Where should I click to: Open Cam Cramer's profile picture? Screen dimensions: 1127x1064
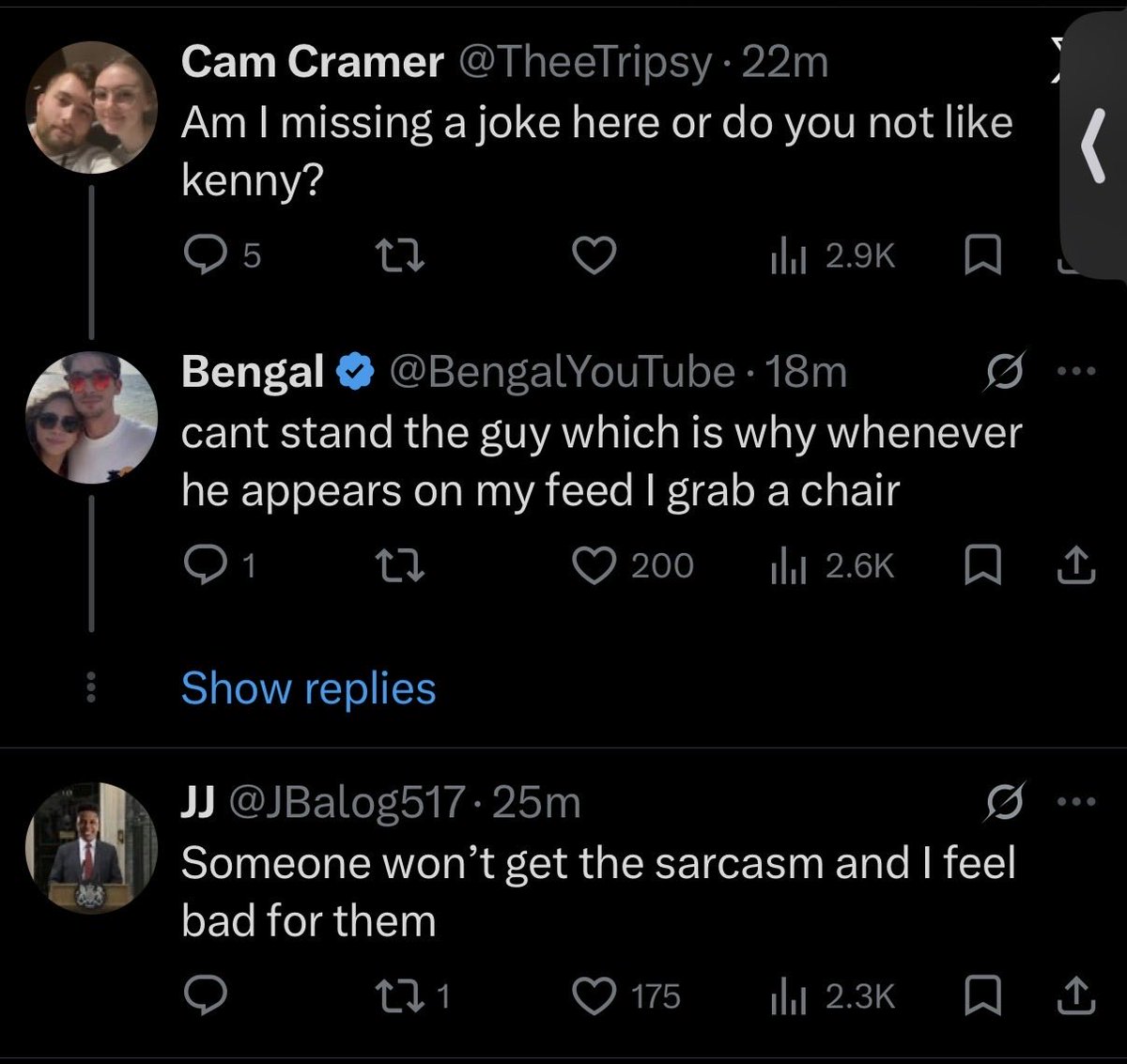91,108
